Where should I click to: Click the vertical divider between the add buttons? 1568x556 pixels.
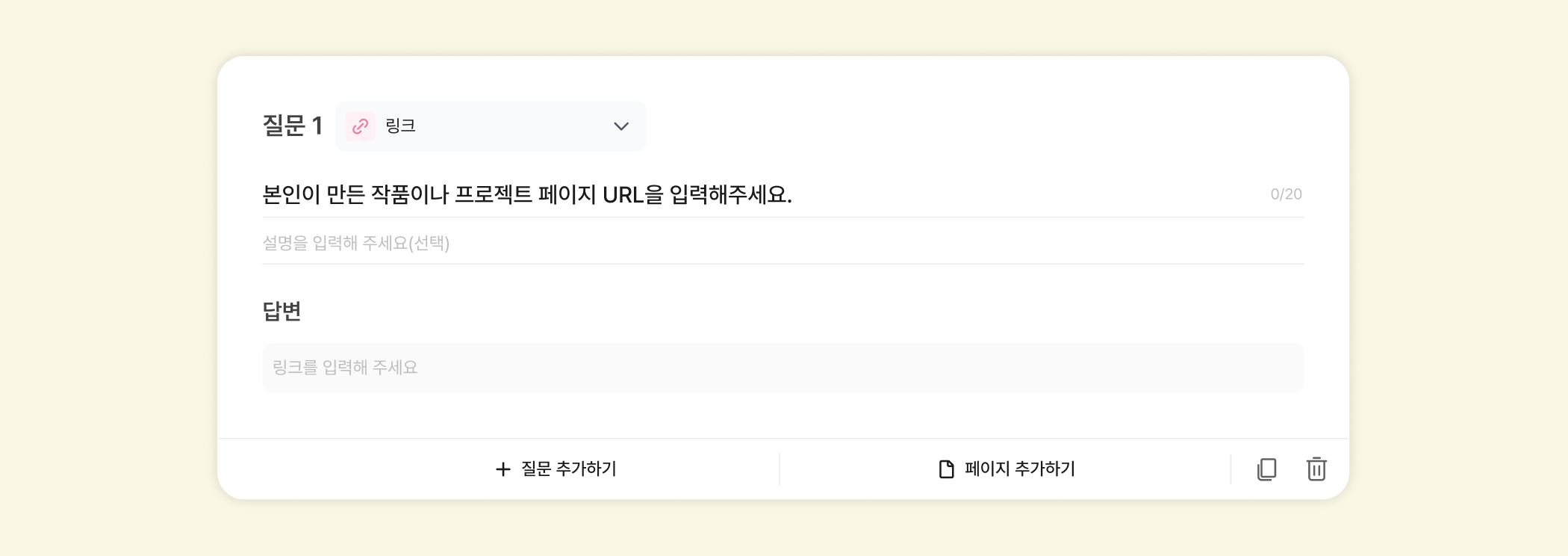pos(780,469)
